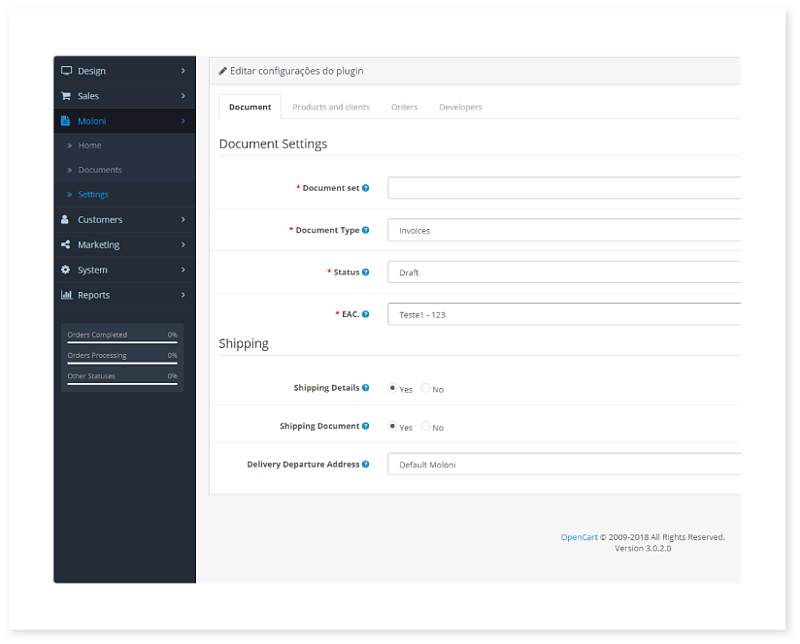Expand the Reports menu chevron
Viewport: 800px width, 644px height.
tap(183, 294)
